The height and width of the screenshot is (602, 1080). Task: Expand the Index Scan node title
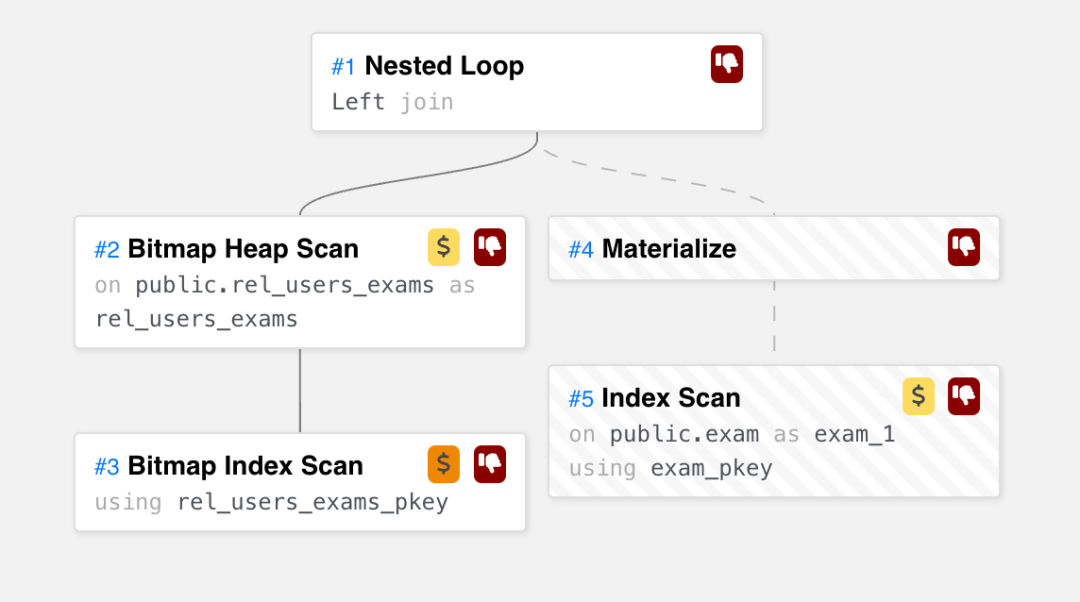click(x=671, y=398)
